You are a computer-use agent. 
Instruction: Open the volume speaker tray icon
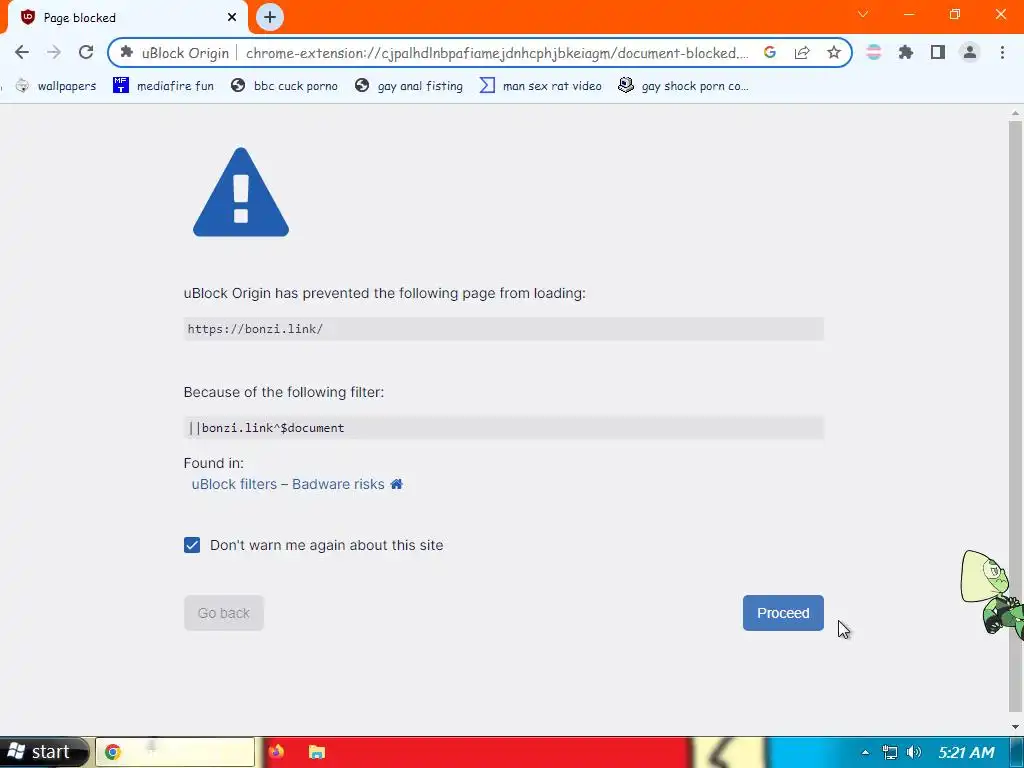click(x=914, y=752)
